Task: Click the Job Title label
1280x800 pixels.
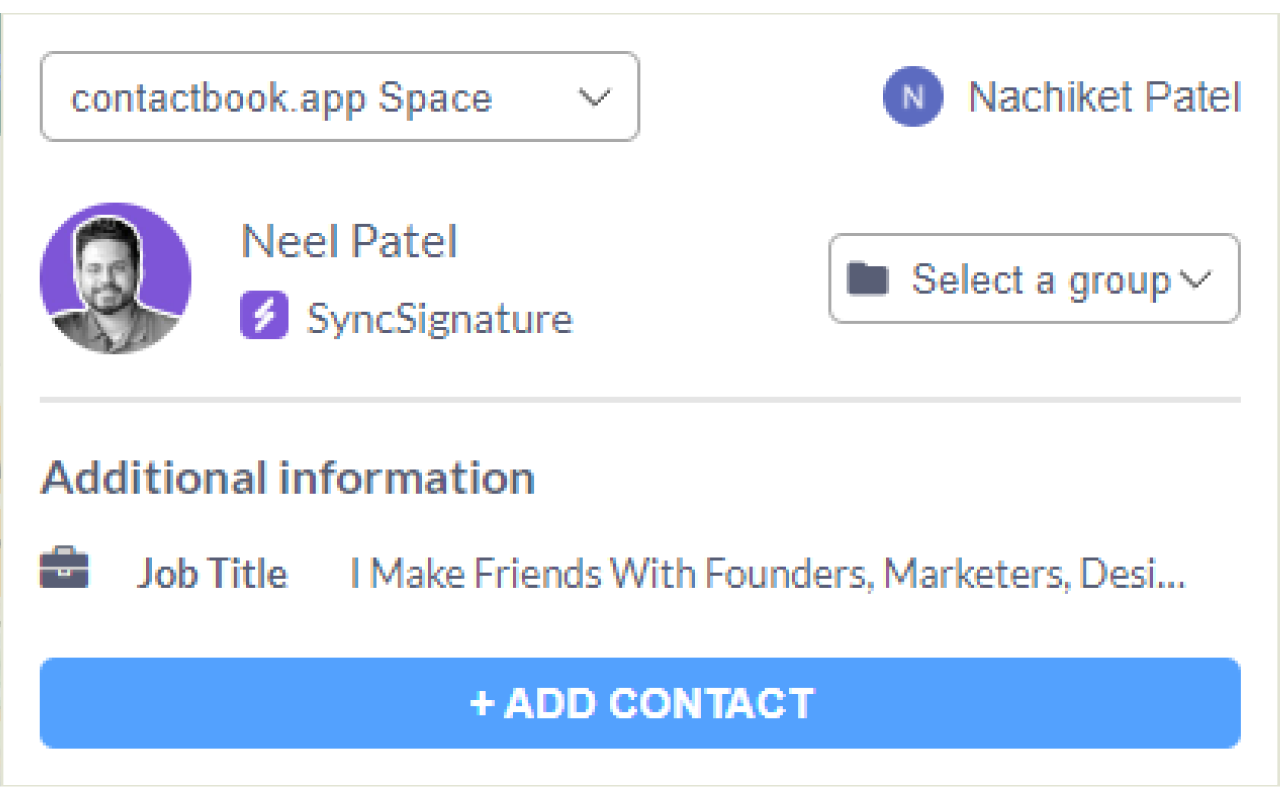Action: pos(212,573)
